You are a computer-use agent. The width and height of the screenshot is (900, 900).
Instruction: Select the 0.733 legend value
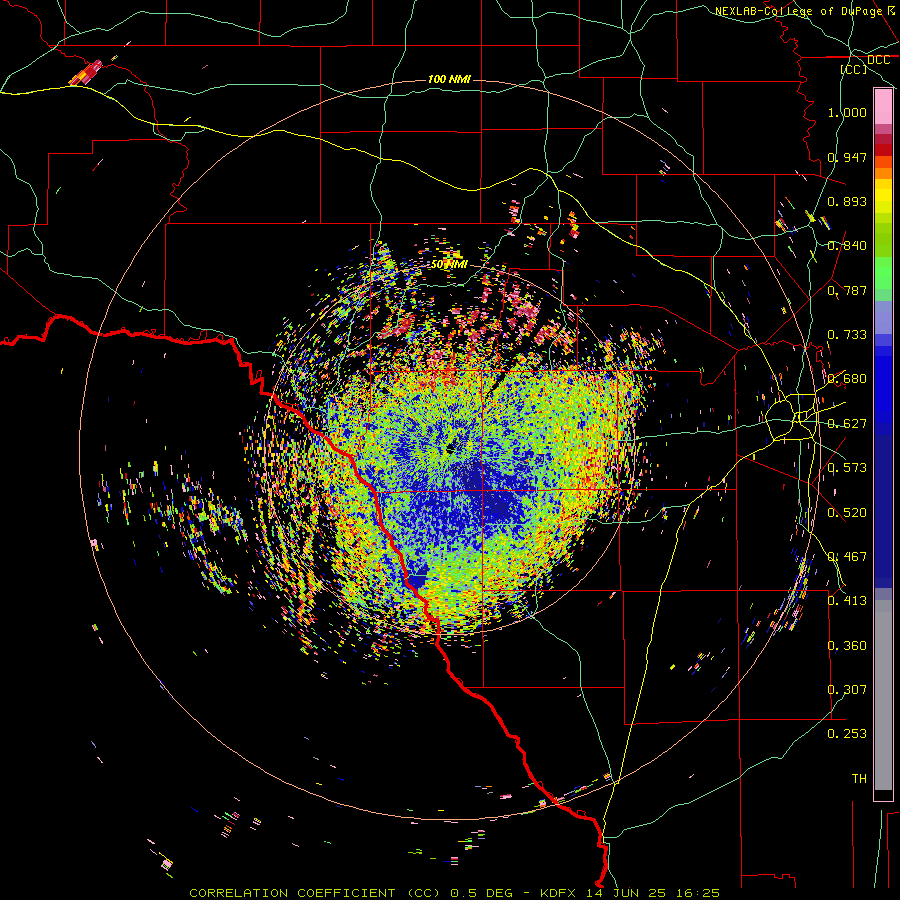[x=847, y=335]
